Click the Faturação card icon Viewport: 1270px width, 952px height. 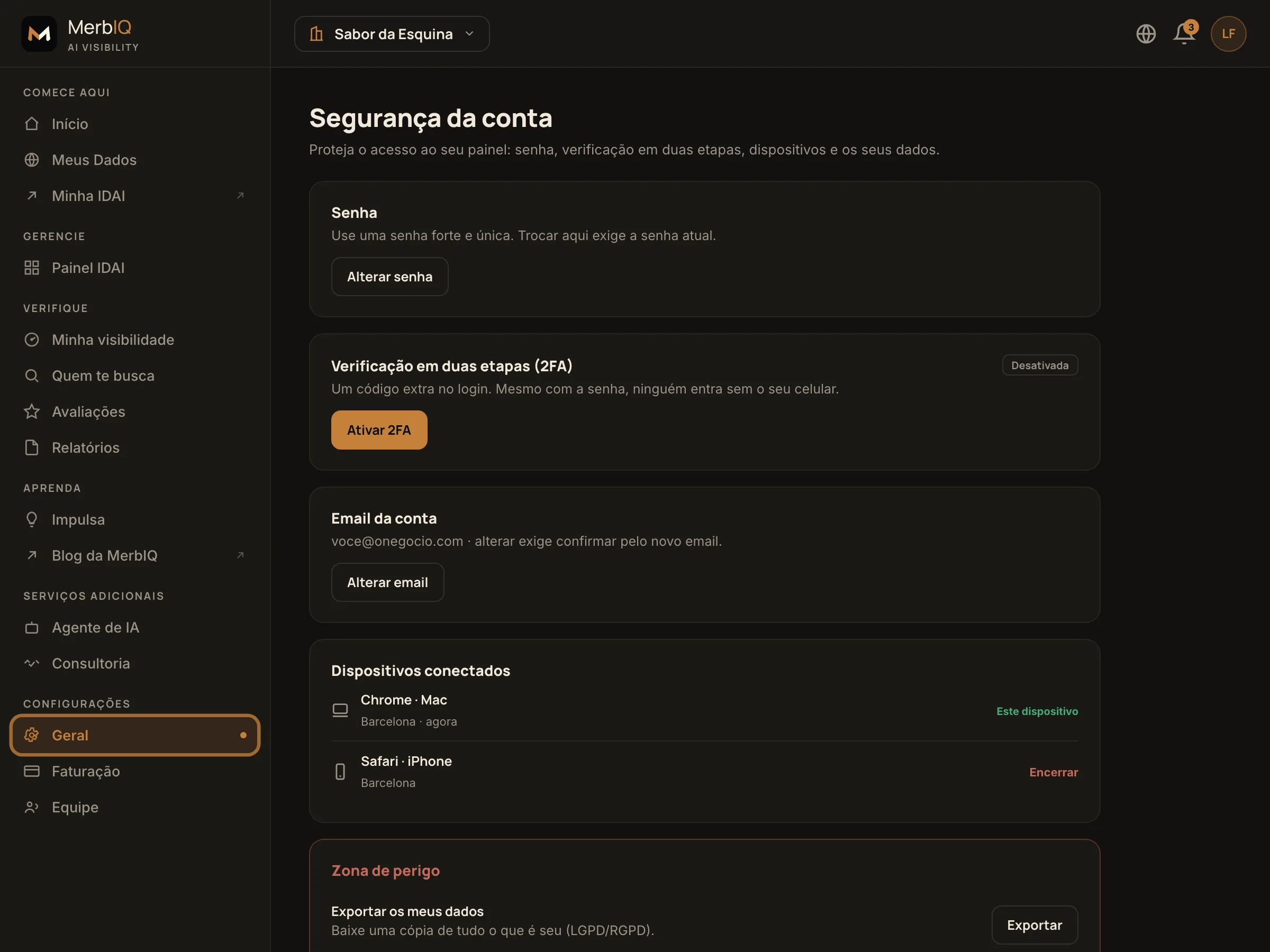pyautogui.click(x=32, y=771)
